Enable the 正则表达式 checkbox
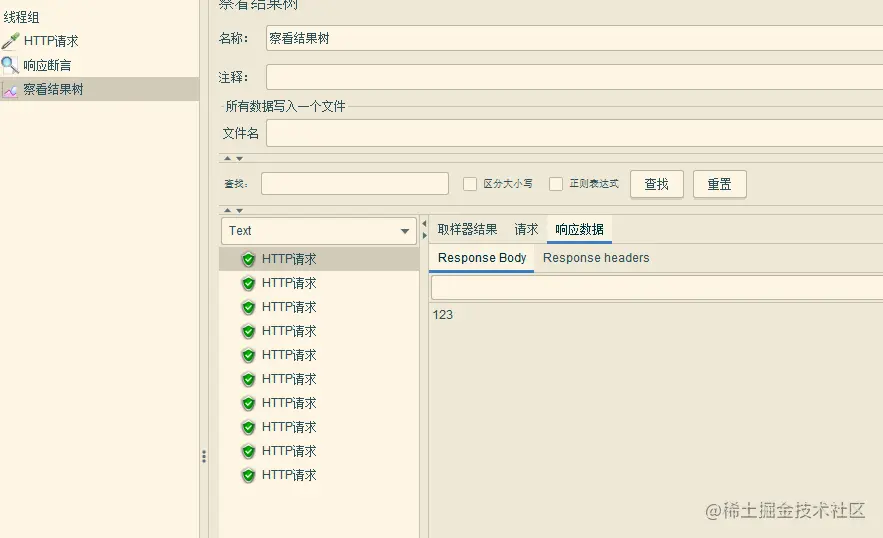This screenshot has height=538, width=883. (556, 184)
